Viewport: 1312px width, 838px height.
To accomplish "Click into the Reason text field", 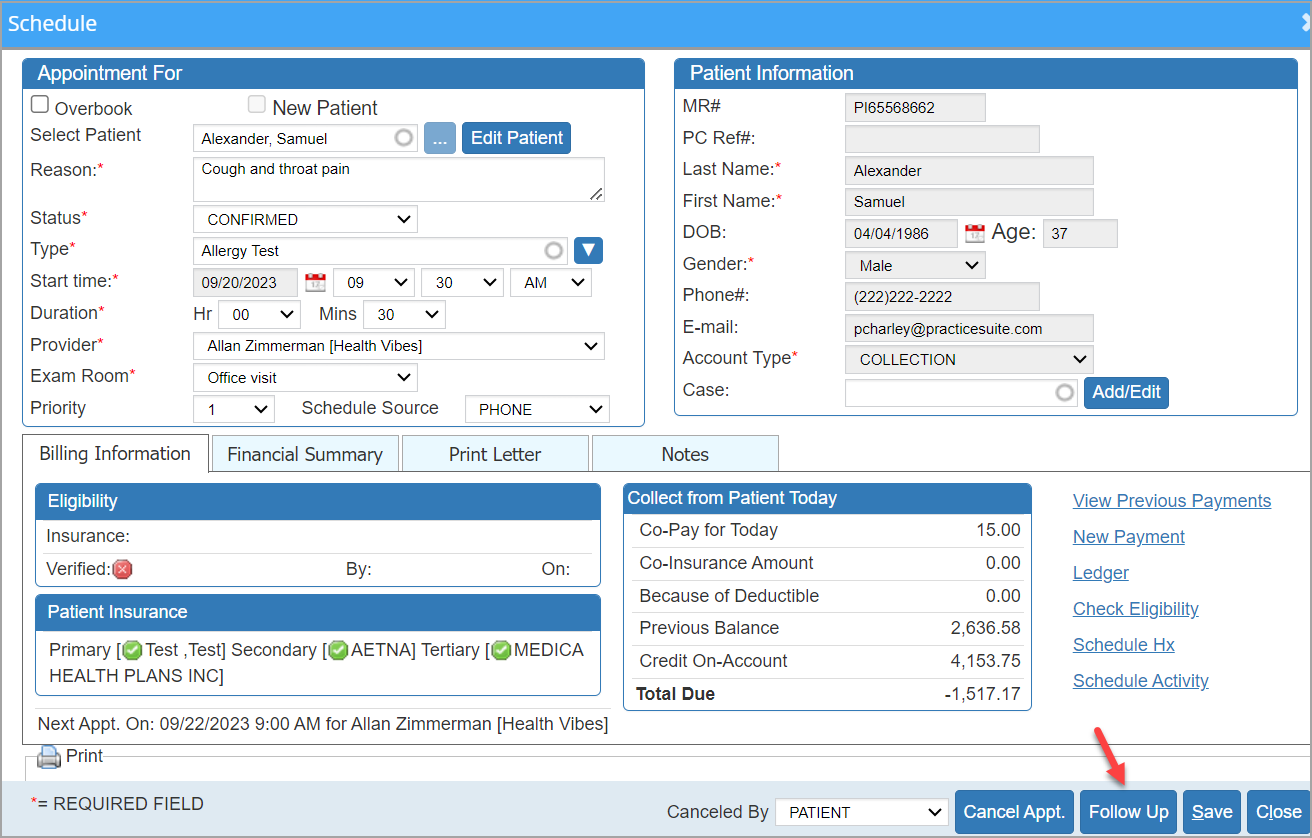I will click(x=399, y=180).
